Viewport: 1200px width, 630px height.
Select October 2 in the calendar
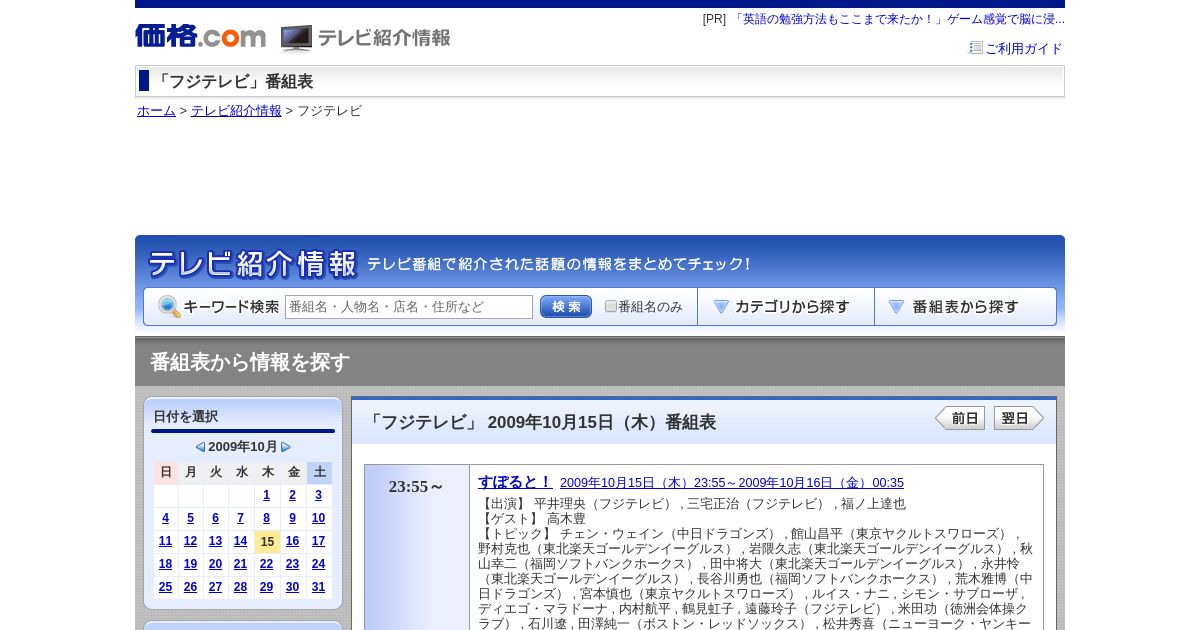pyautogui.click(x=293, y=495)
